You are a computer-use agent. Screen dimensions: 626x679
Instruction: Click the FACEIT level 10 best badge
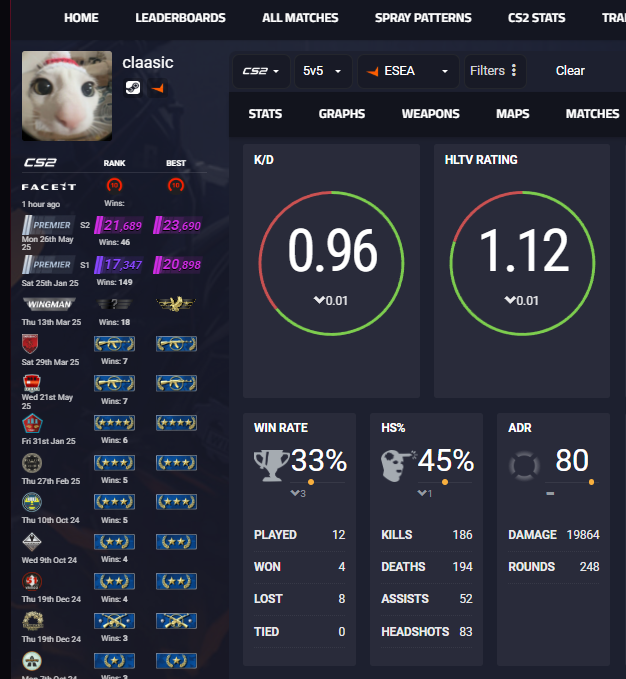[x=176, y=185]
